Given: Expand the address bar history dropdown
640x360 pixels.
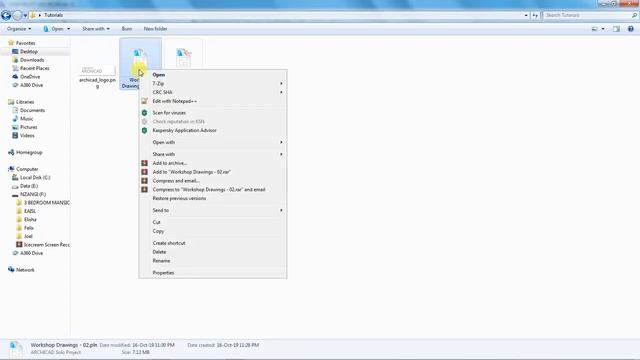Looking at the screenshot, I should 526,15.
